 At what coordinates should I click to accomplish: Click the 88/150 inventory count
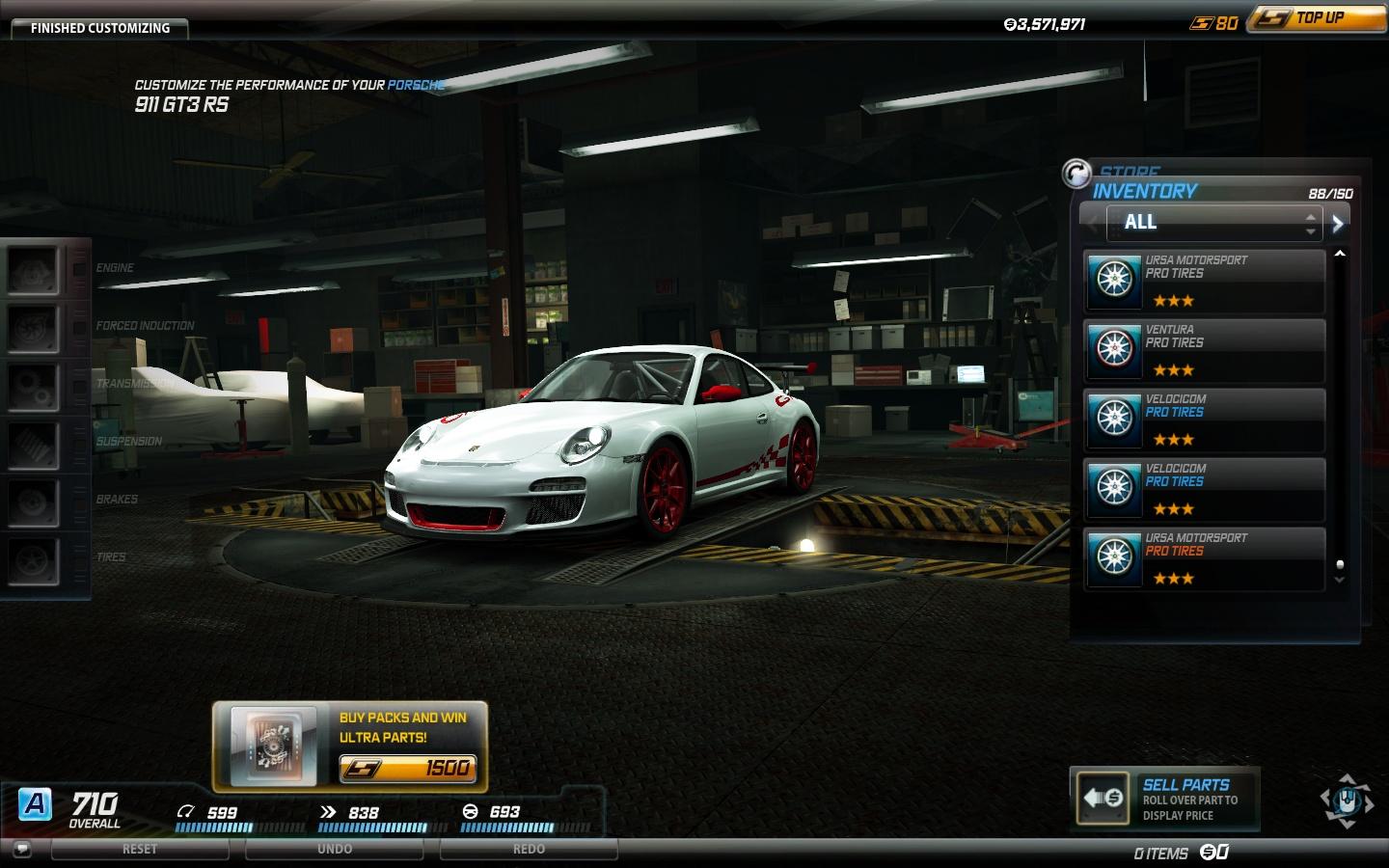click(x=1330, y=194)
